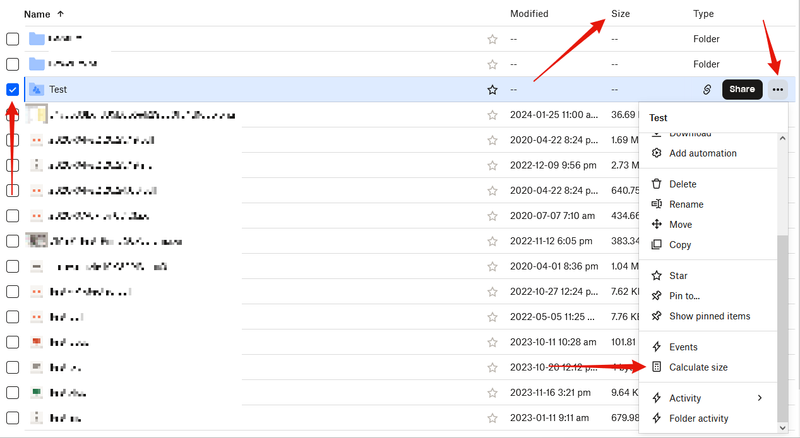The width and height of the screenshot is (800, 438).
Task: Click the copy link icon beside Share
Action: [707, 89]
